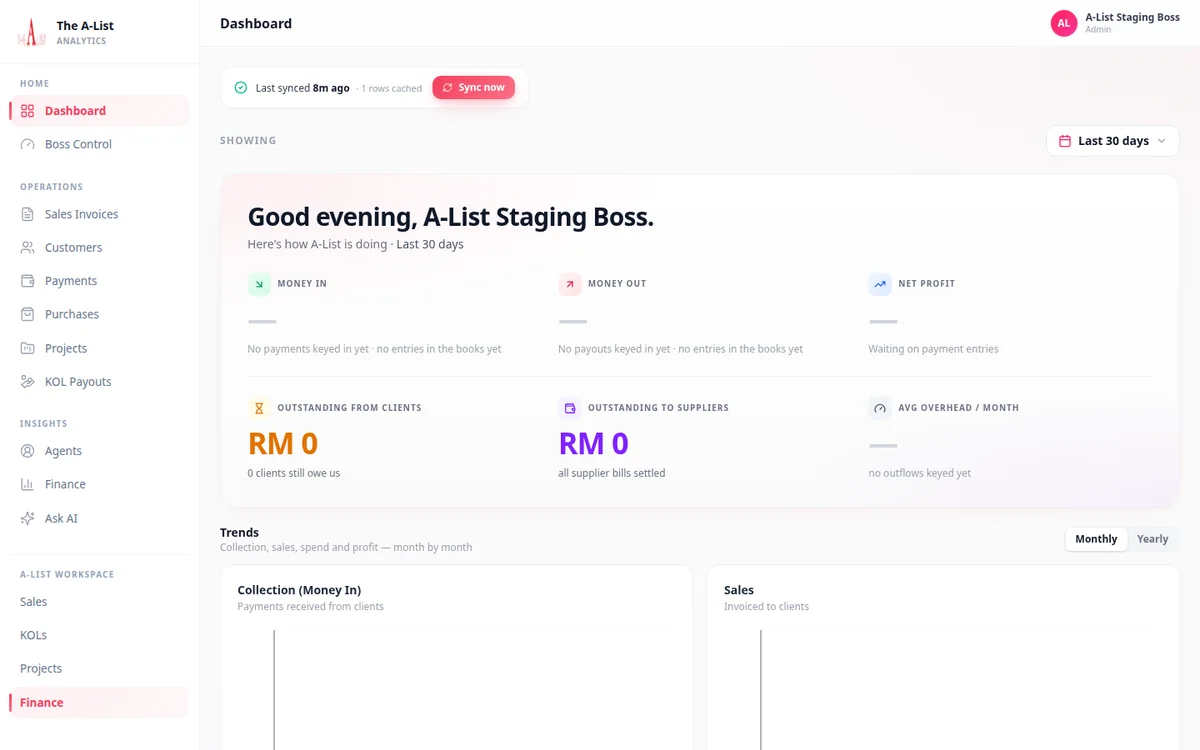Click the Avg Overhead gauge icon
This screenshot has height=750, width=1200.
880,408
